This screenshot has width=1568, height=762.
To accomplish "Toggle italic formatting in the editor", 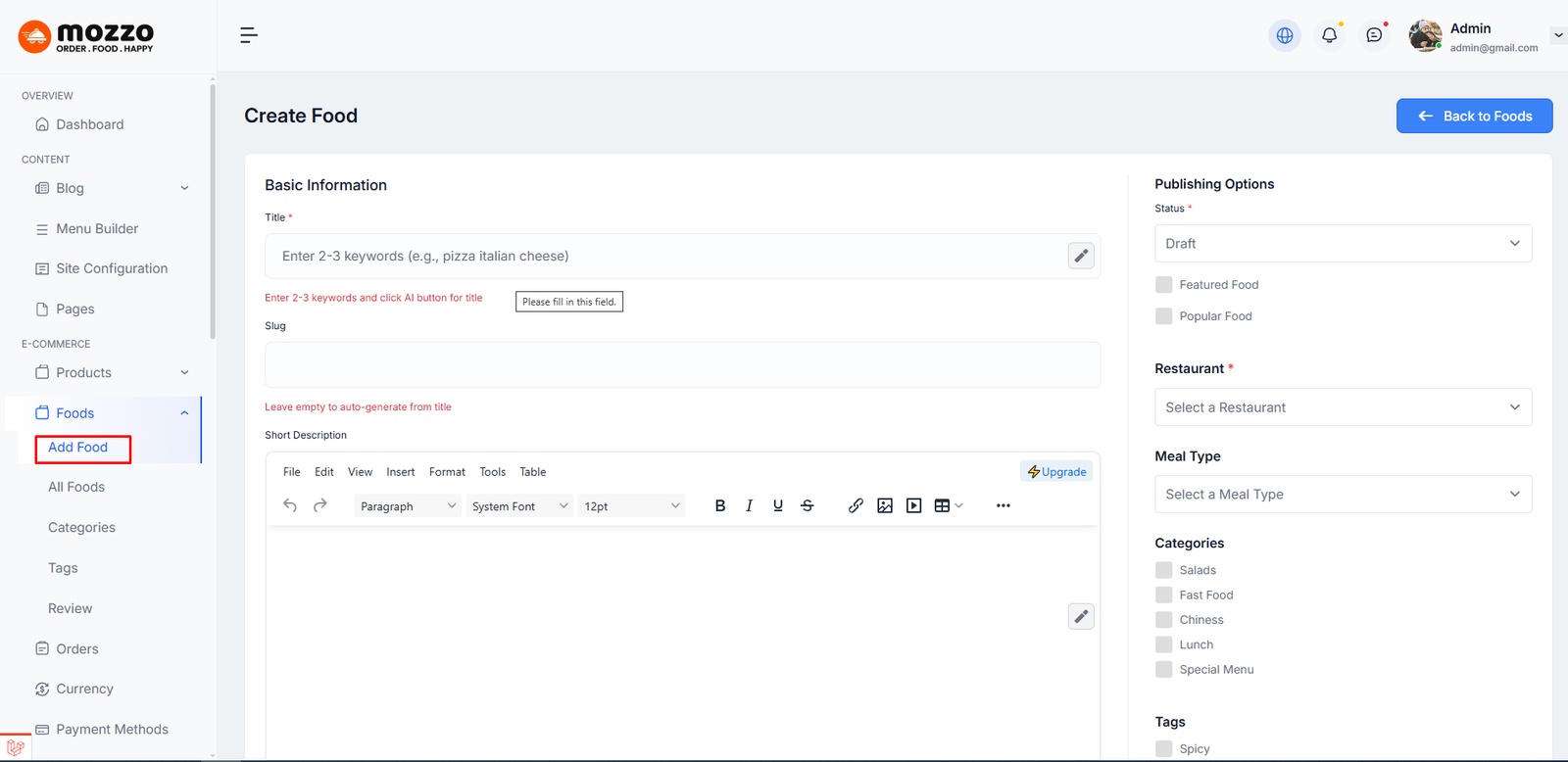I will click(749, 506).
